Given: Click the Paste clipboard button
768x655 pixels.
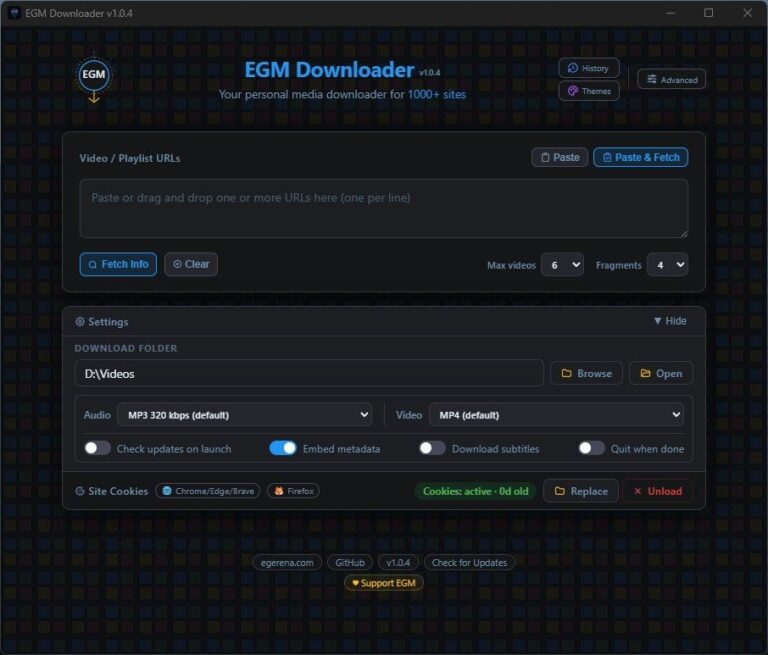Looking at the screenshot, I should click(x=559, y=157).
